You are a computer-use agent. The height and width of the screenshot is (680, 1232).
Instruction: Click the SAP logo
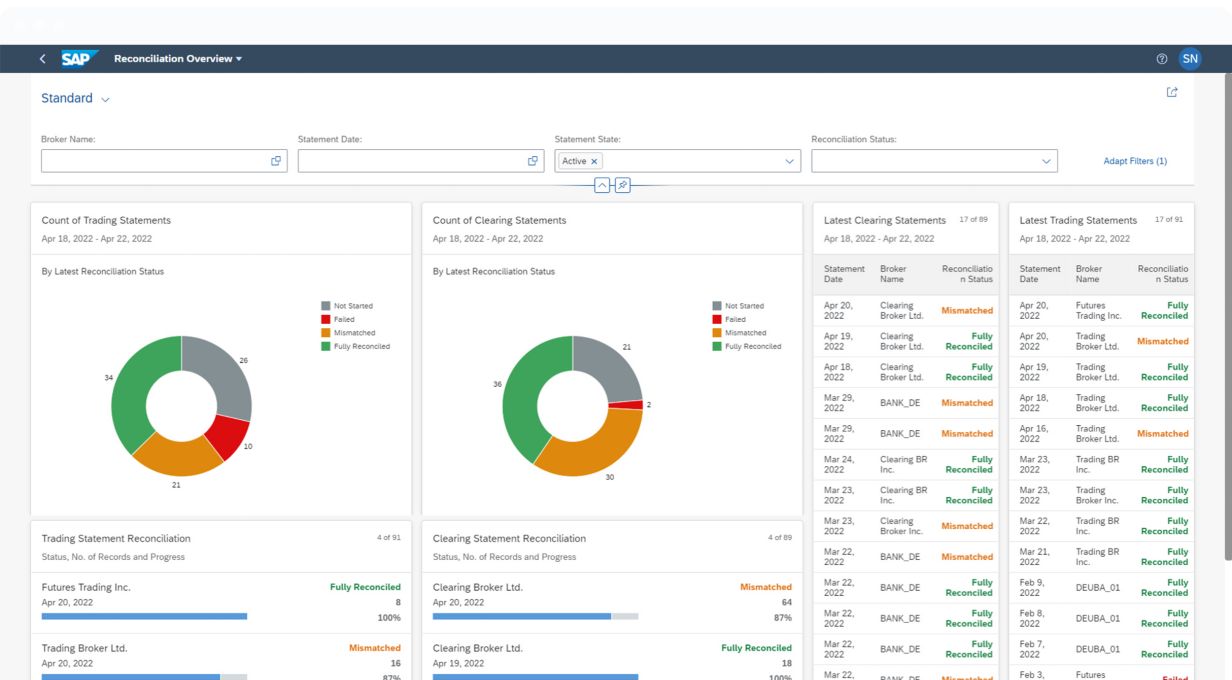coord(79,59)
